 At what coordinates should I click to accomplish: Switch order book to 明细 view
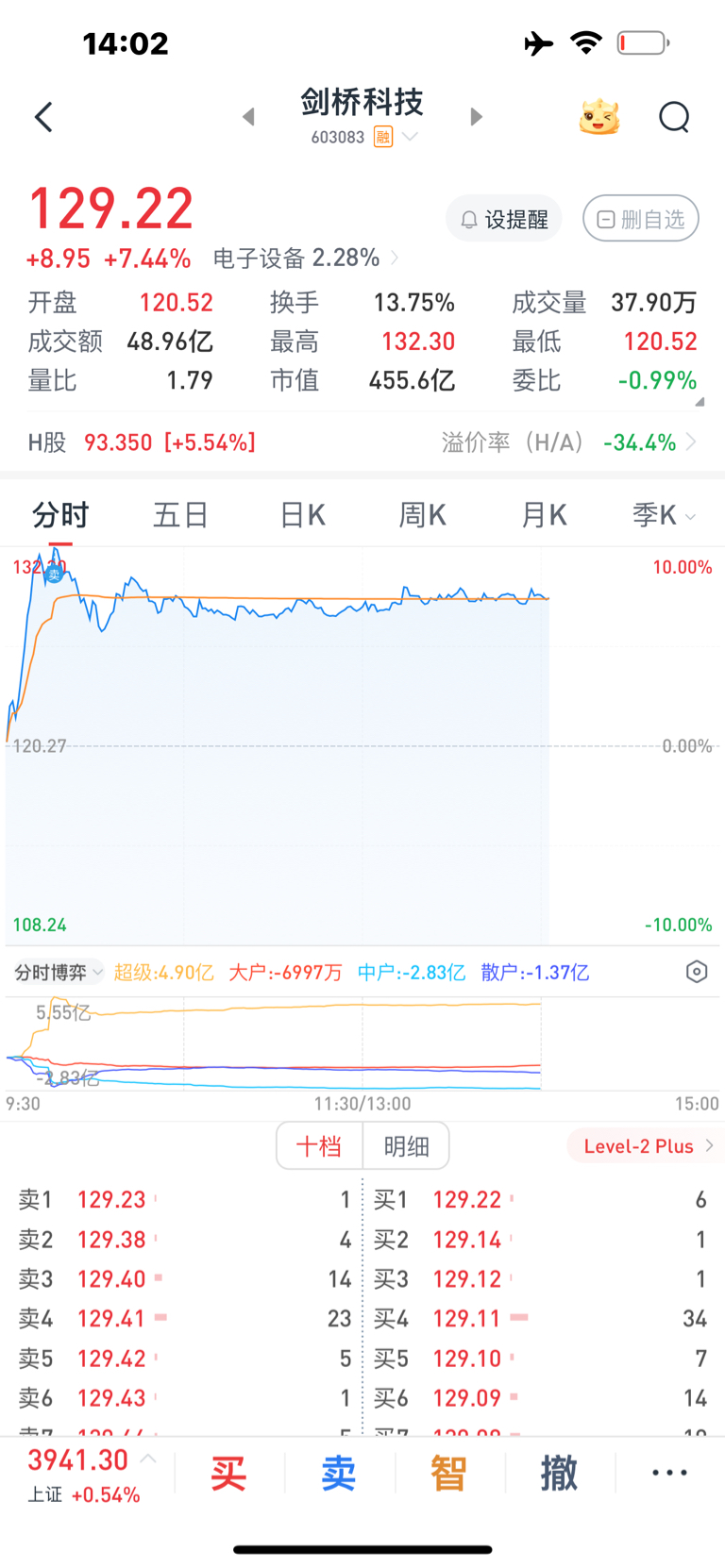click(x=407, y=1146)
